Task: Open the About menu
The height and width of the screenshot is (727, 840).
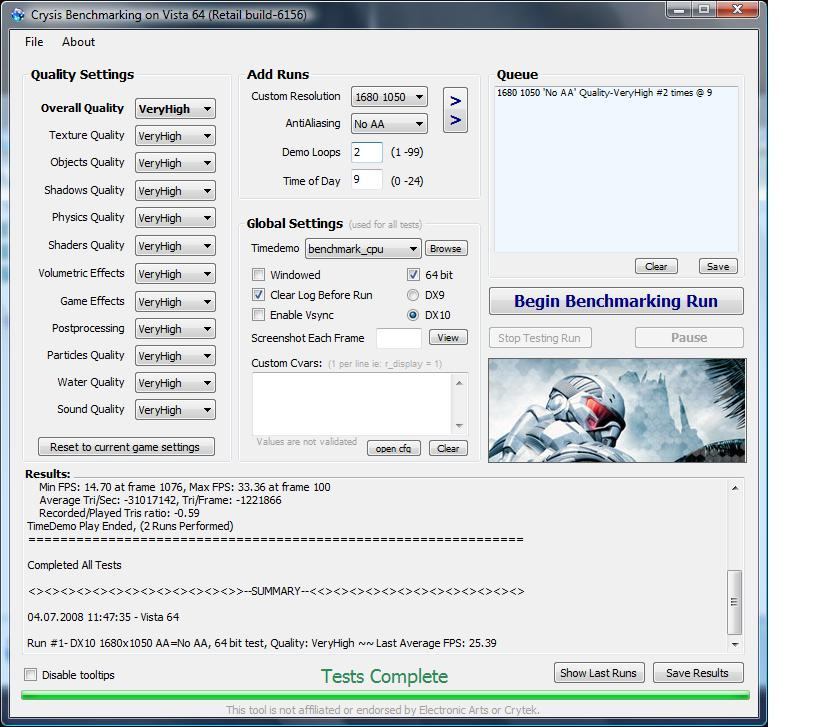Action: pyautogui.click(x=78, y=42)
